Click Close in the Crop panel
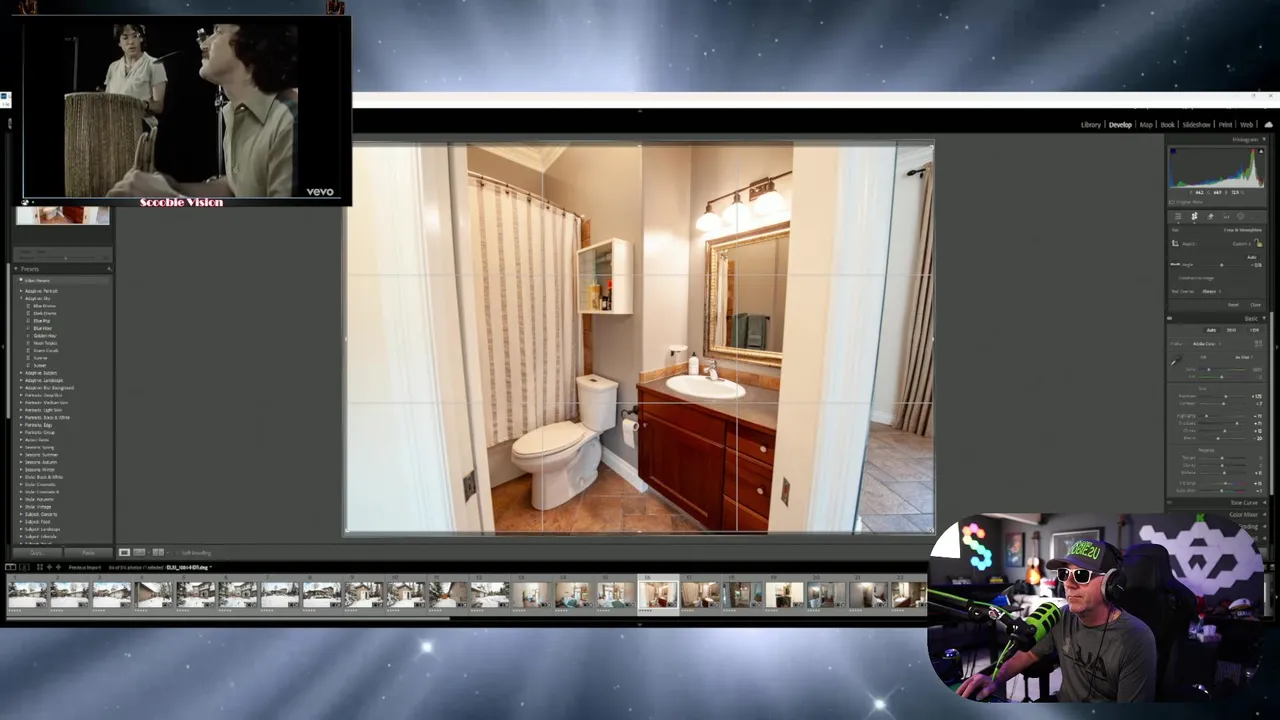Viewport: 1280px width, 720px height. click(1255, 305)
